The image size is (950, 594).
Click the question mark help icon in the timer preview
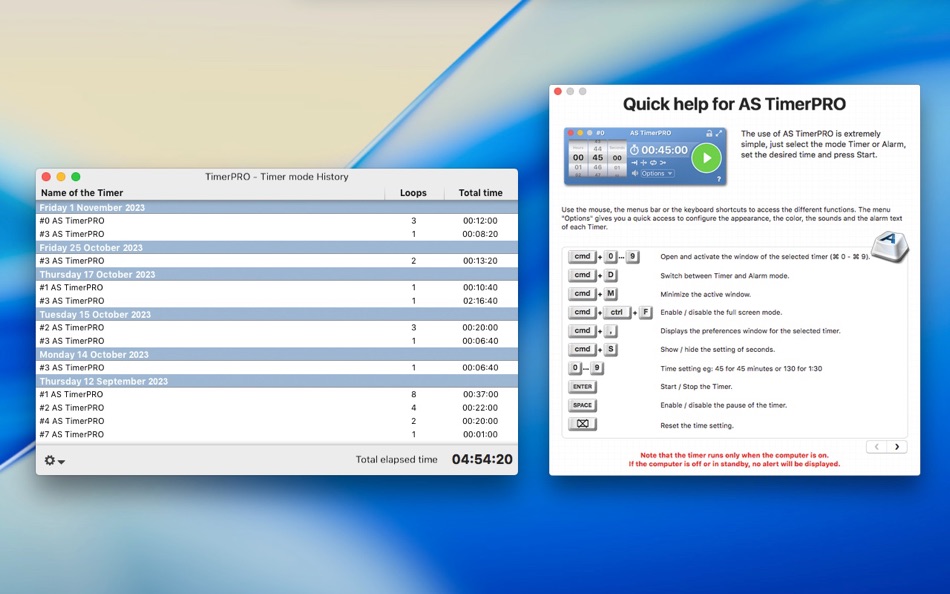[x=719, y=178]
